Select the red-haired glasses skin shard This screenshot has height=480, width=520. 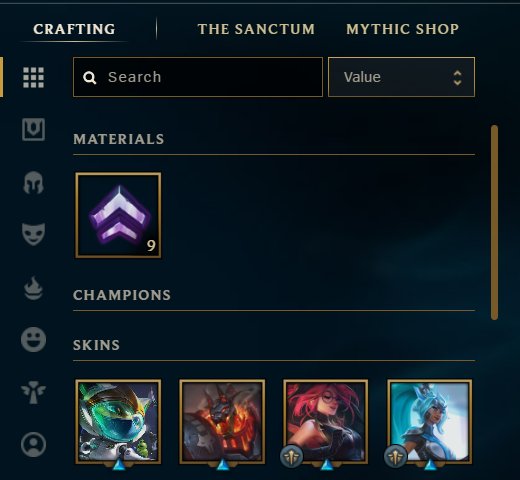point(326,422)
